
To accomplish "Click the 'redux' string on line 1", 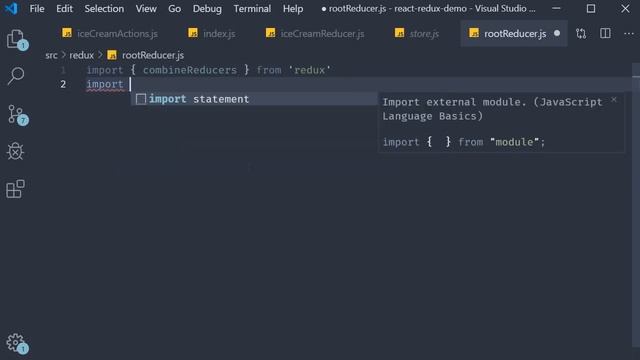I will click(310, 70).
